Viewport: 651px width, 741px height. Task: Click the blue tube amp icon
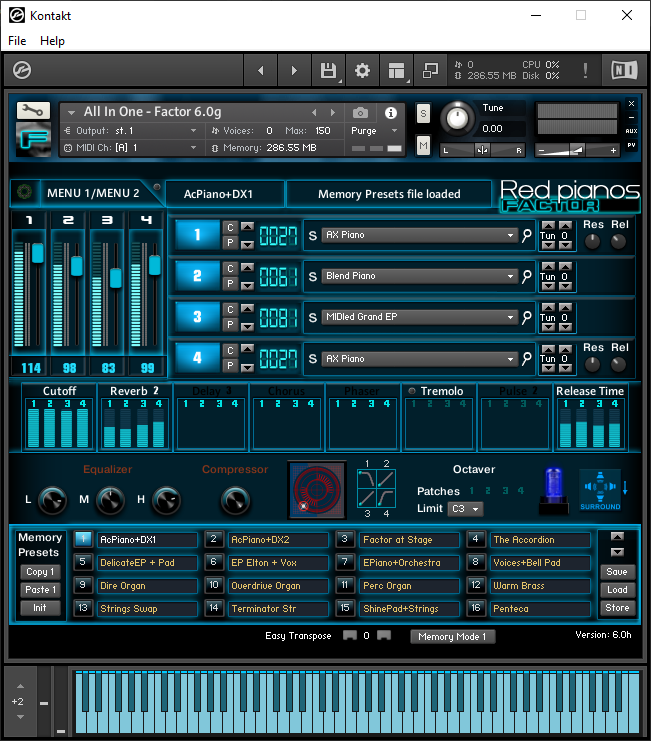point(554,490)
